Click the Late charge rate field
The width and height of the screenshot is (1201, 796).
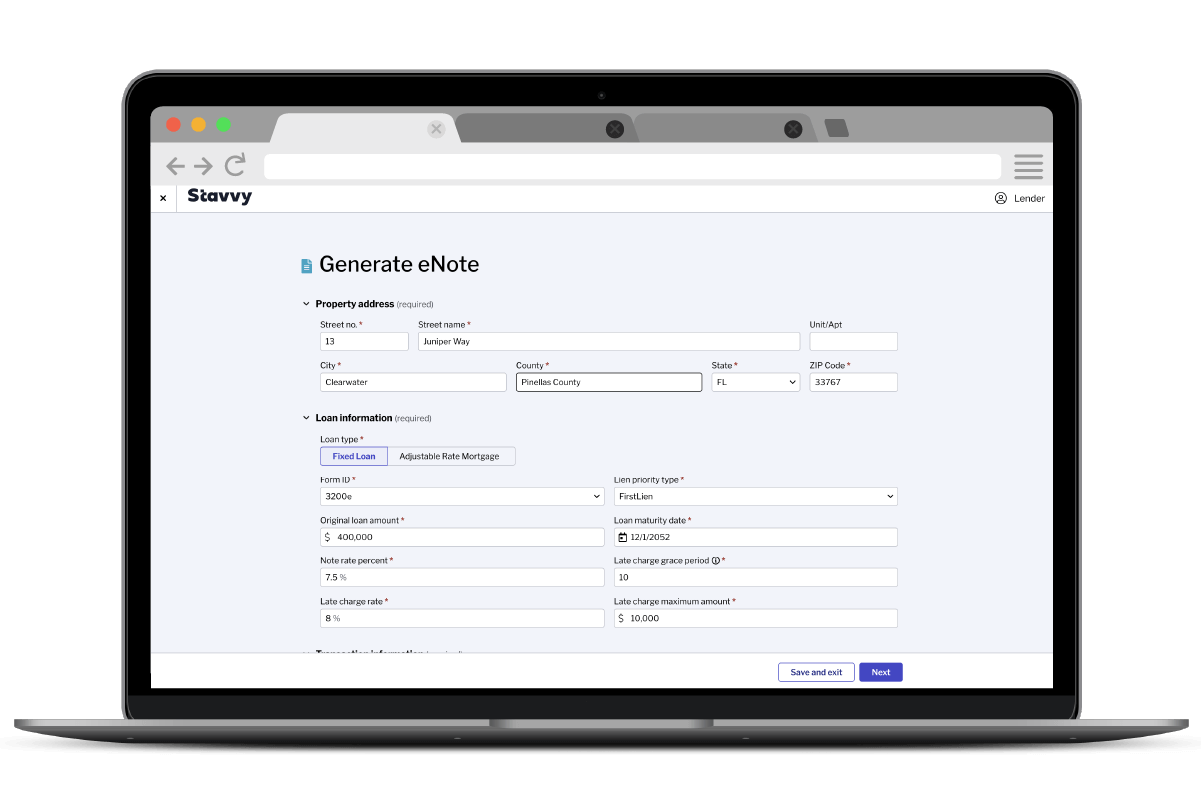click(462, 618)
